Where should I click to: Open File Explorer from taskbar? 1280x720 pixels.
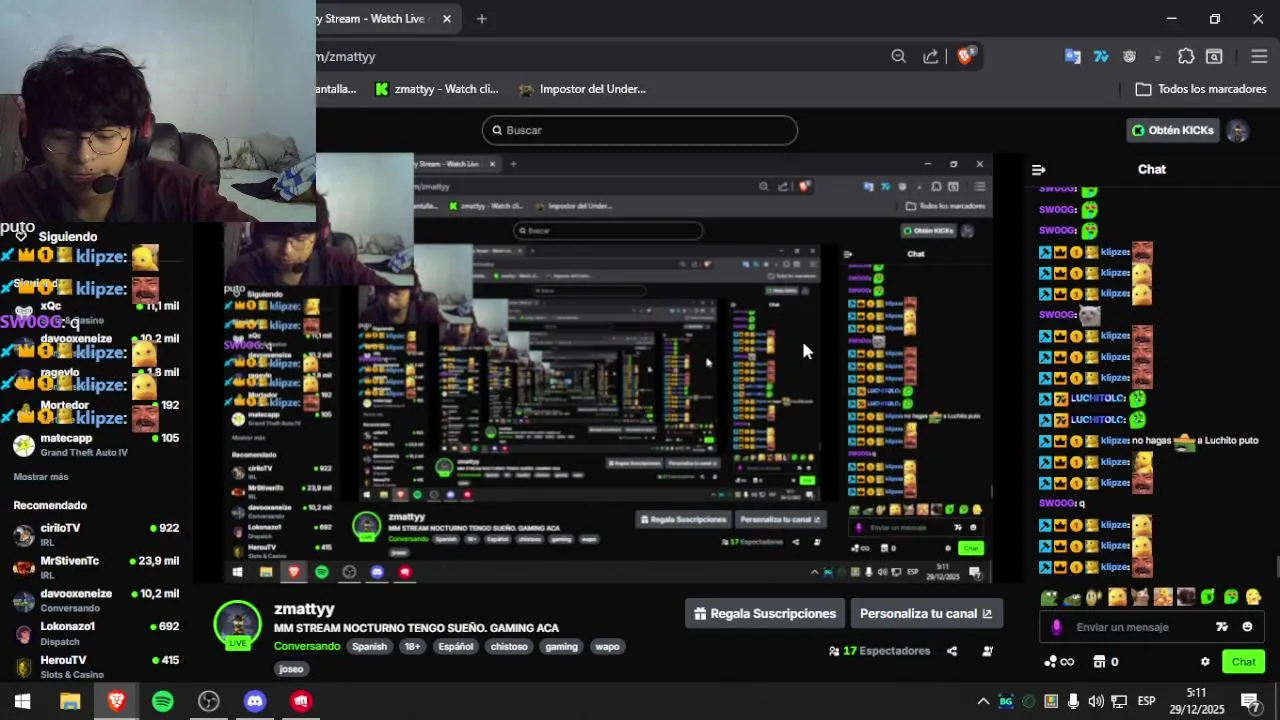70,702
